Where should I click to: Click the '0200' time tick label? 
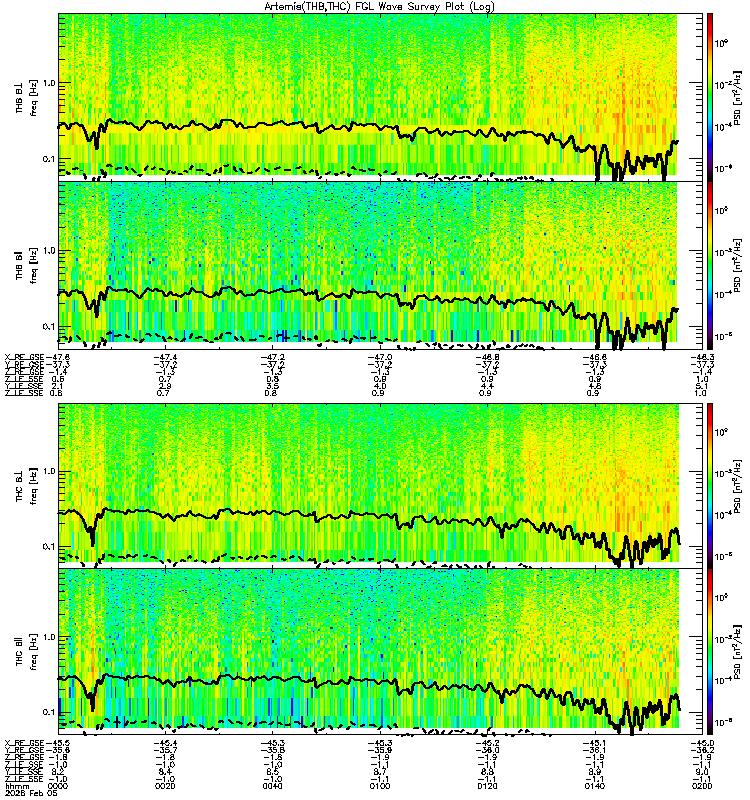click(x=702, y=786)
